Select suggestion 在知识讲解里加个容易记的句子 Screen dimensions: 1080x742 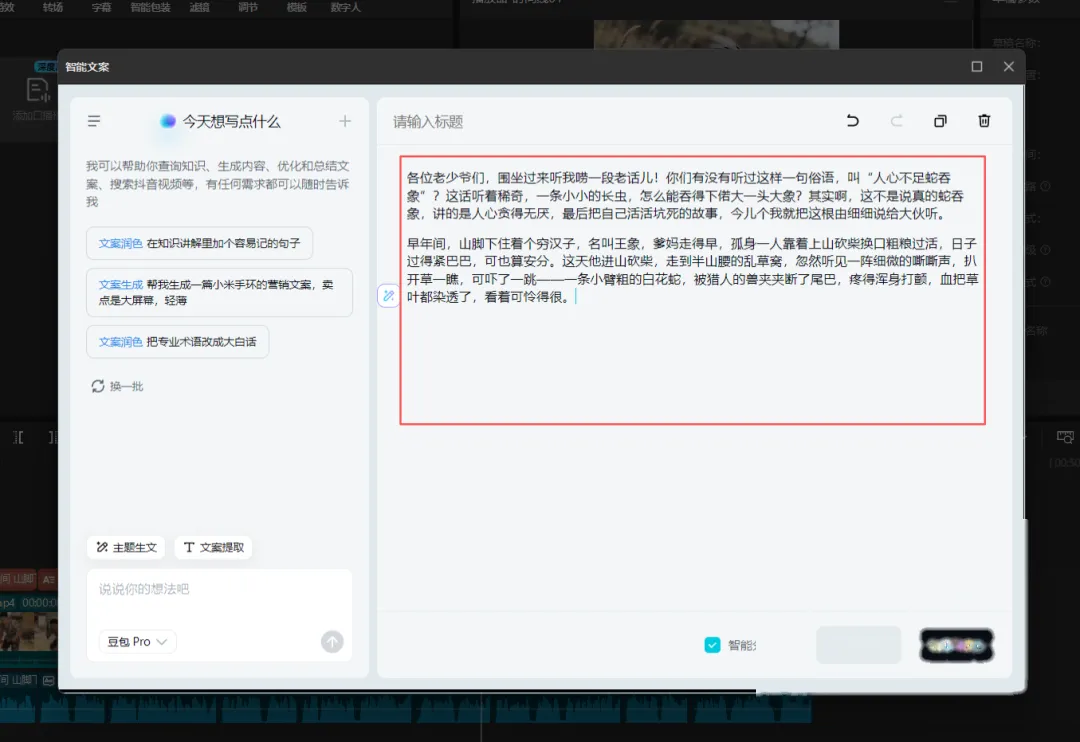[x=199, y=243]
